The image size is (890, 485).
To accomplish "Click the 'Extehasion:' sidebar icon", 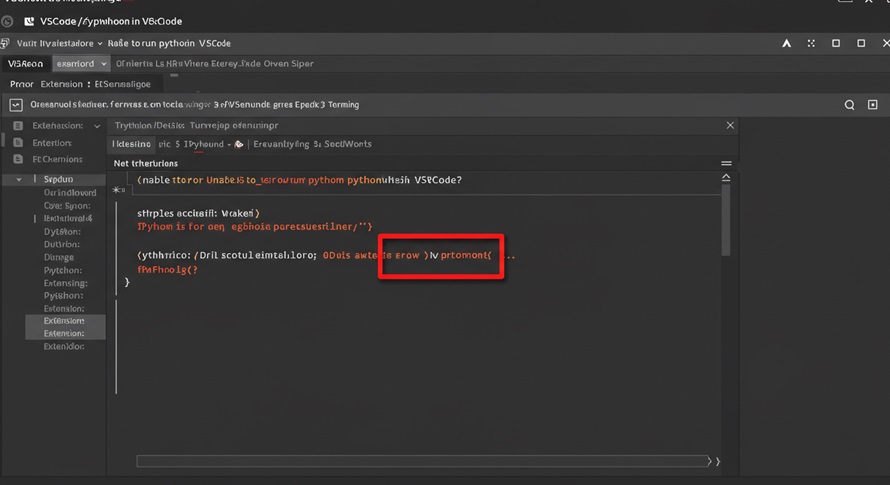I will (18, 126).
